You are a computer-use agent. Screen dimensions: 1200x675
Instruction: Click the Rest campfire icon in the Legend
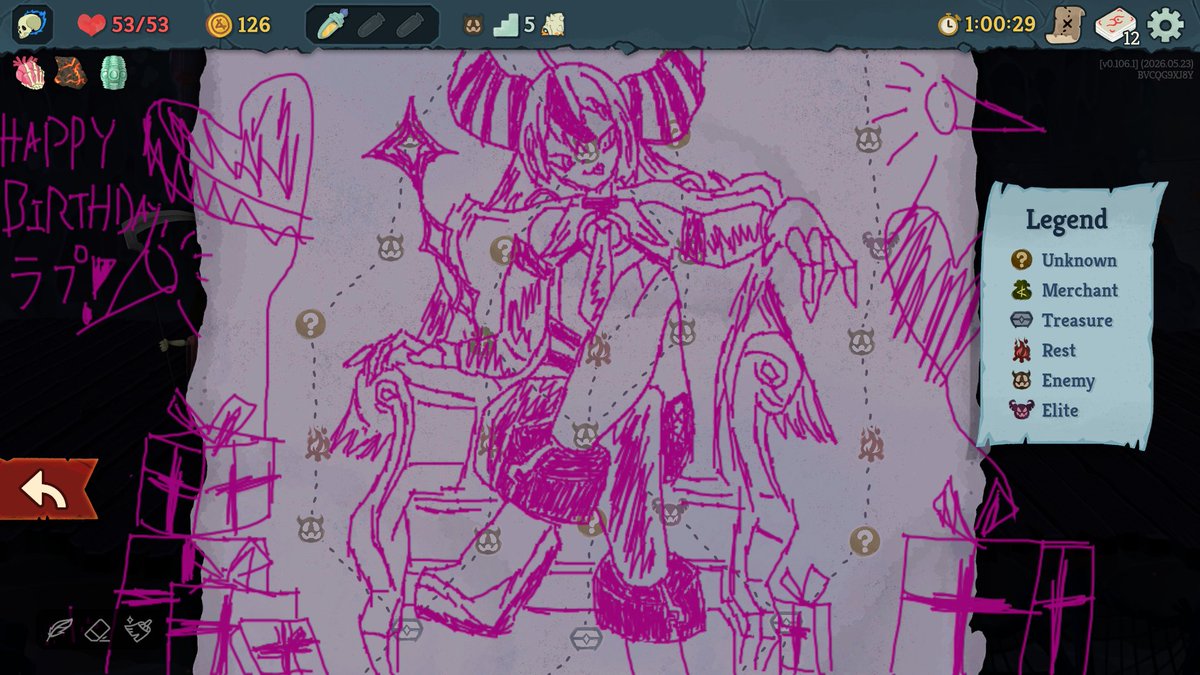(x=1021, y=350)
